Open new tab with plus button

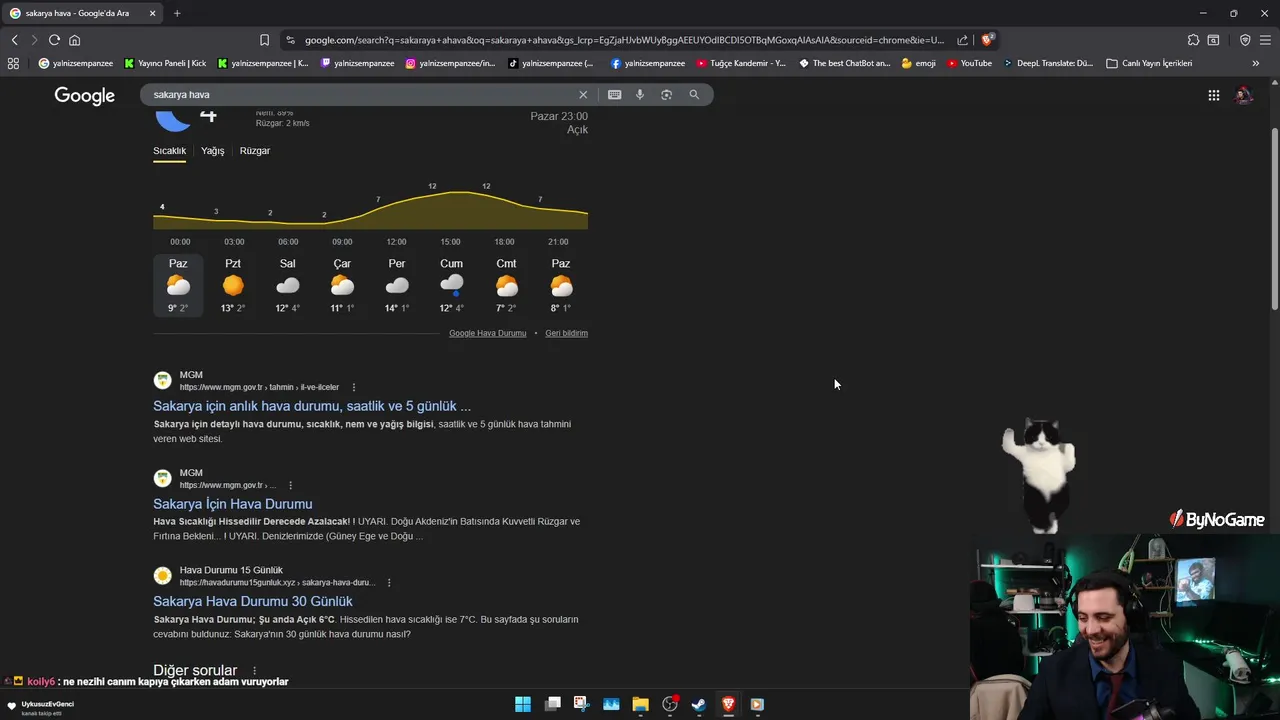[x=177, y=13]
